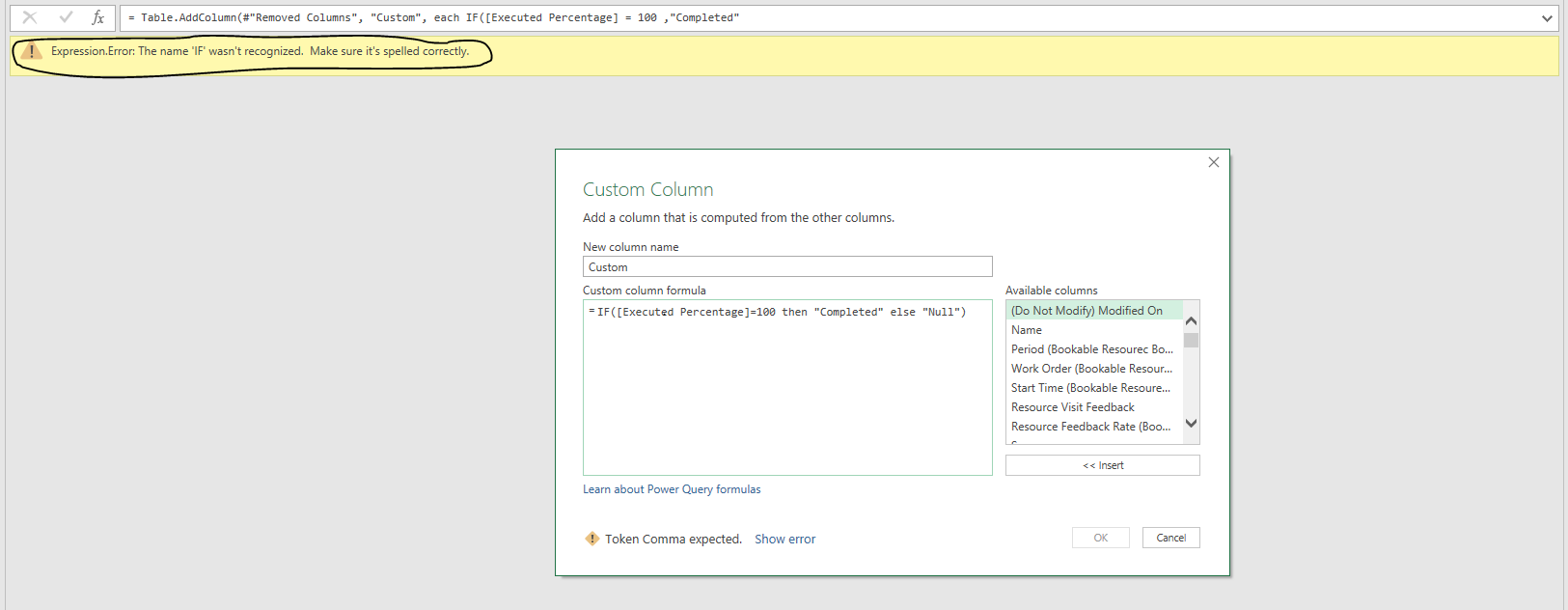
Task: Click the New column name field
Action: [x=787, y=267]
